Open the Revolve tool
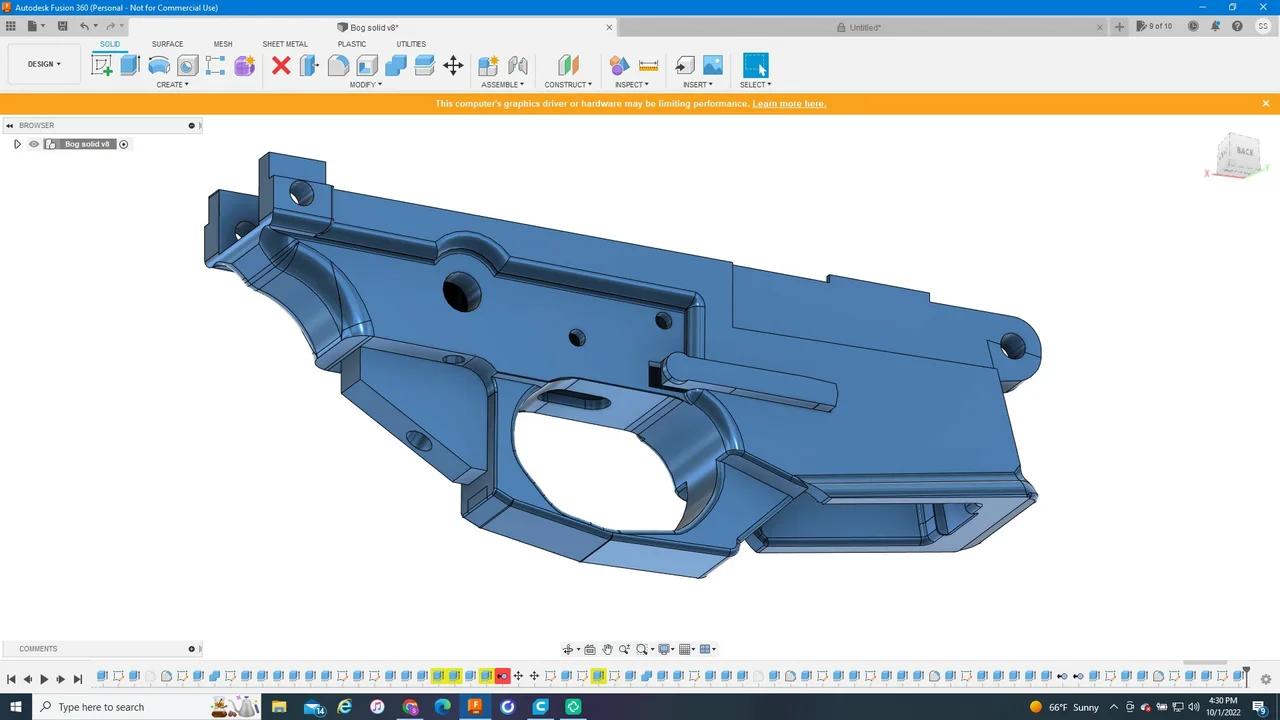This screenshot has height=720, width=1280. coord(159,65)
